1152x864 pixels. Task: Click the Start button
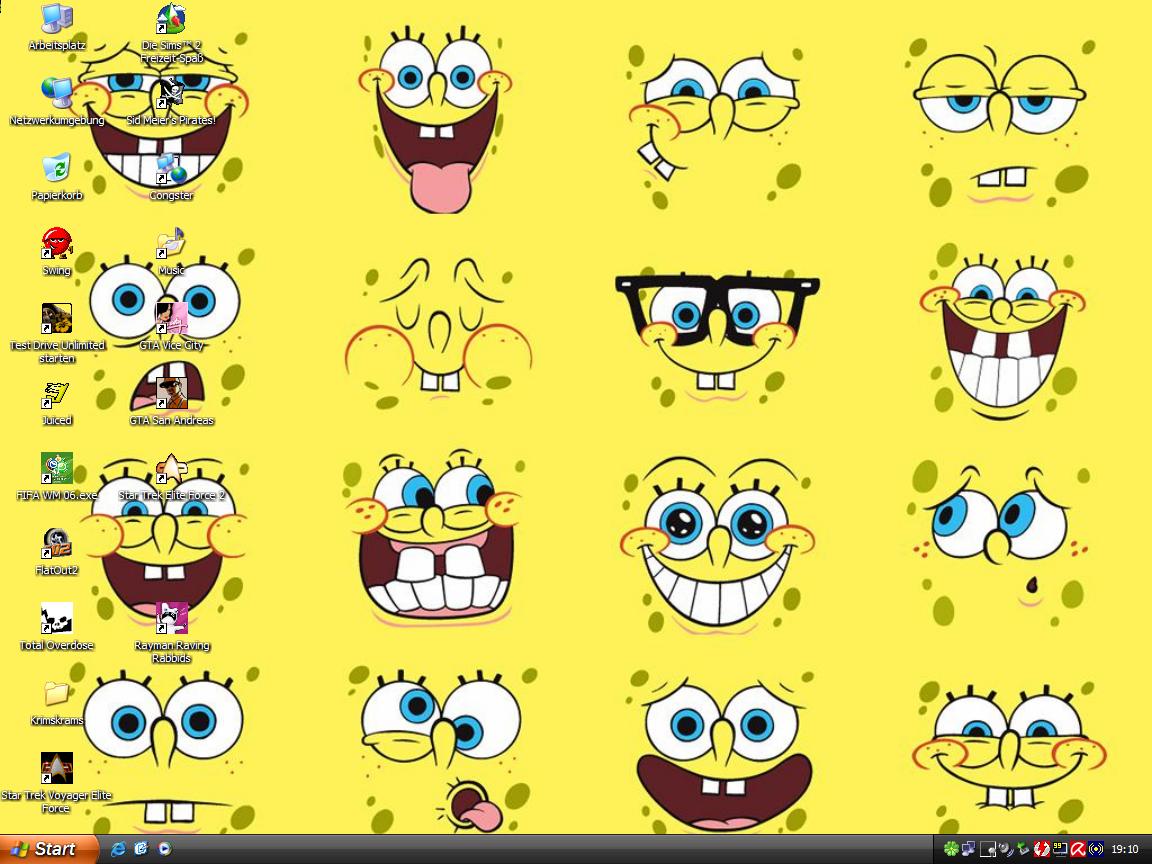(48, 849)
